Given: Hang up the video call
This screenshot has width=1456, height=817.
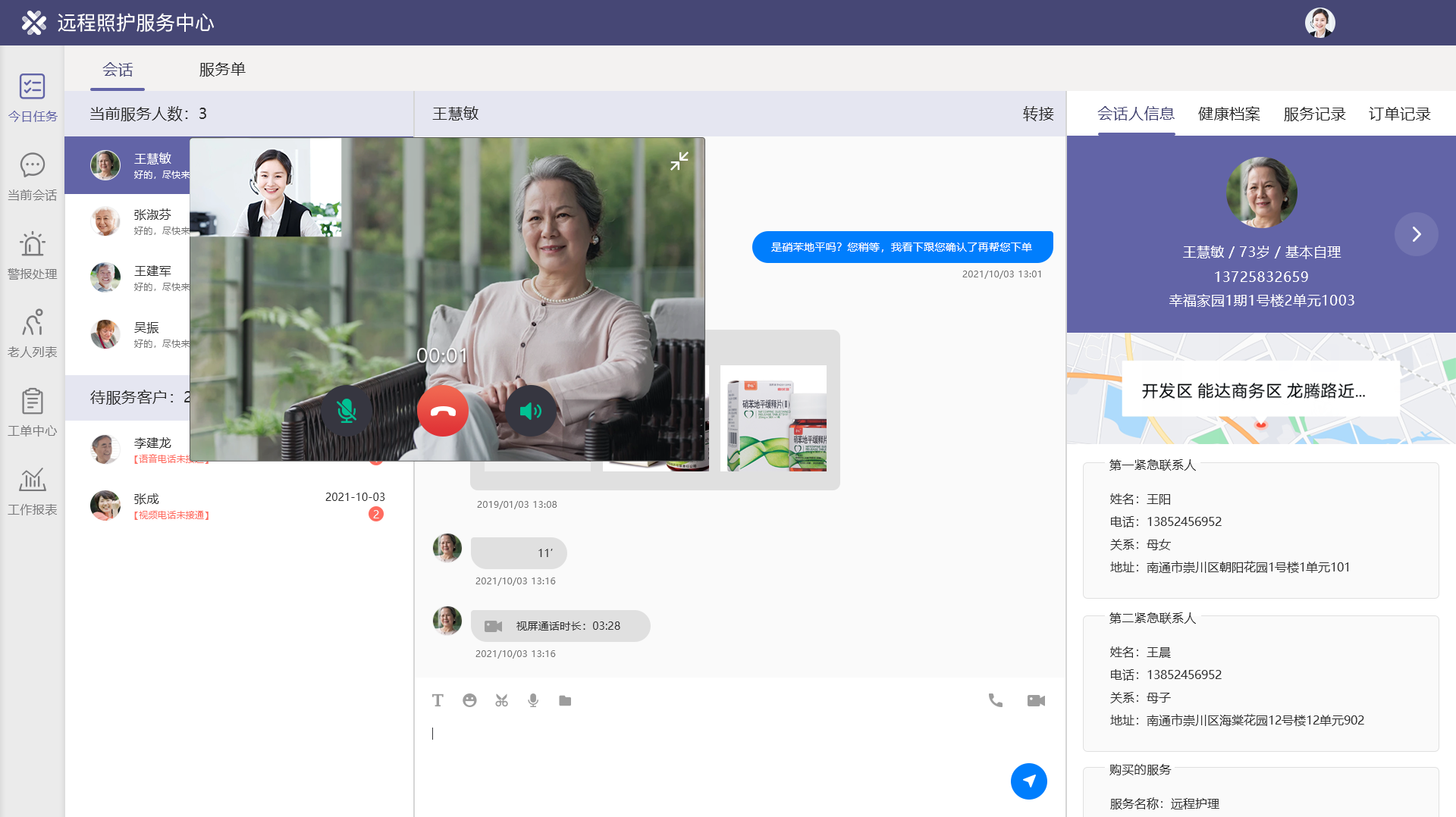Looking at the screenshot, I should (x=442, y=411).
